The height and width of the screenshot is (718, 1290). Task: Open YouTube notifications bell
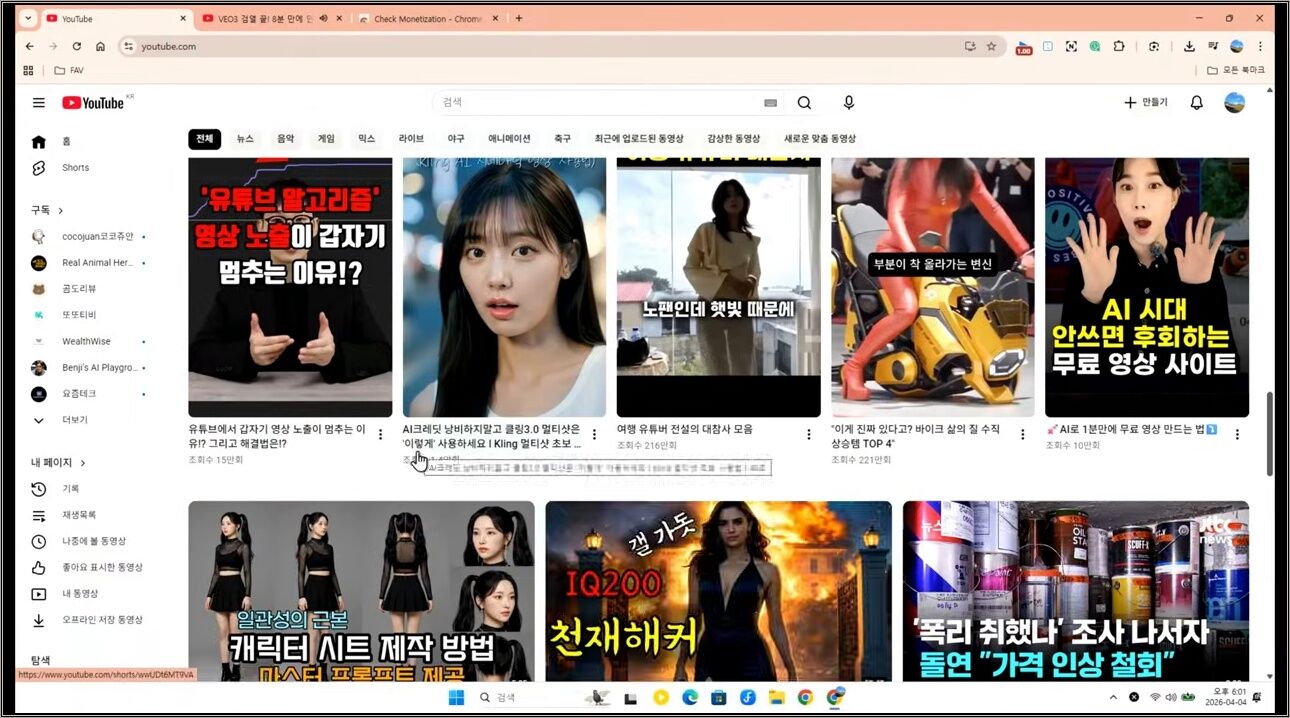click(x=1196, y=103)
